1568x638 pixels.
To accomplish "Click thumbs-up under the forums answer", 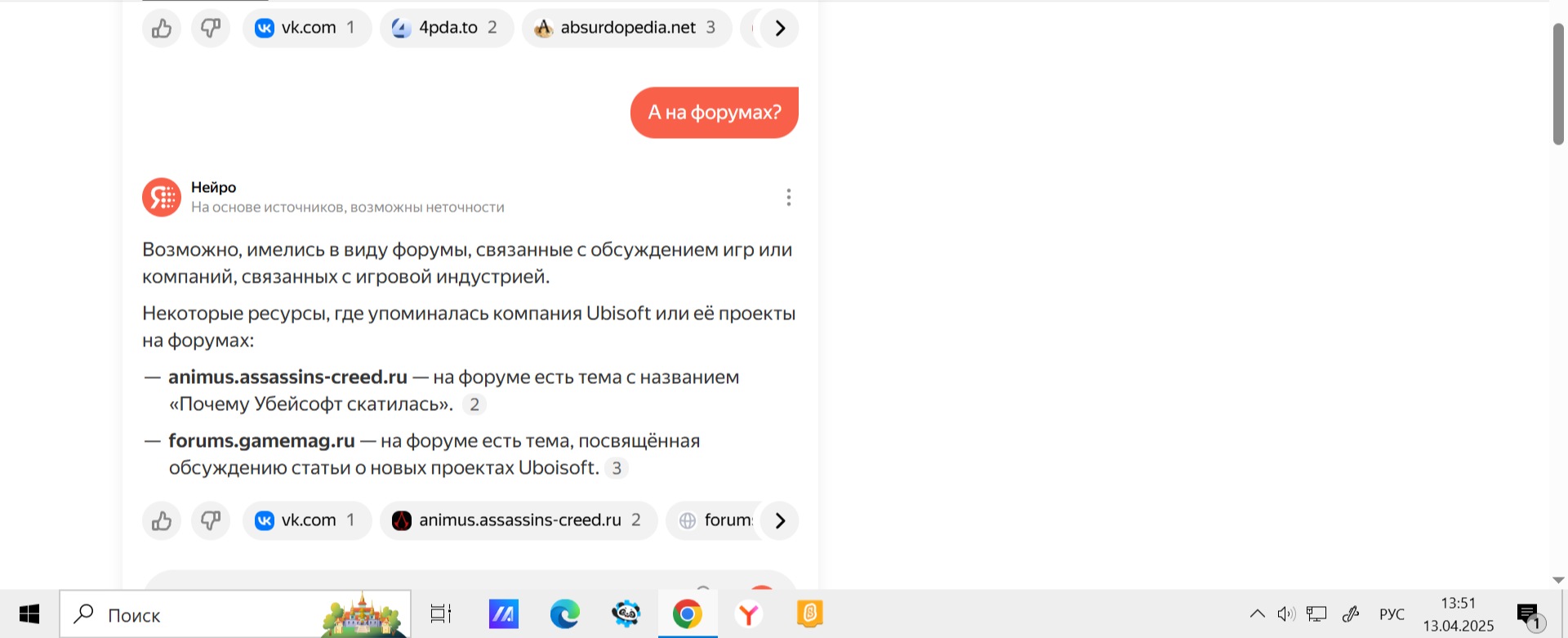I will coord(162,520).
